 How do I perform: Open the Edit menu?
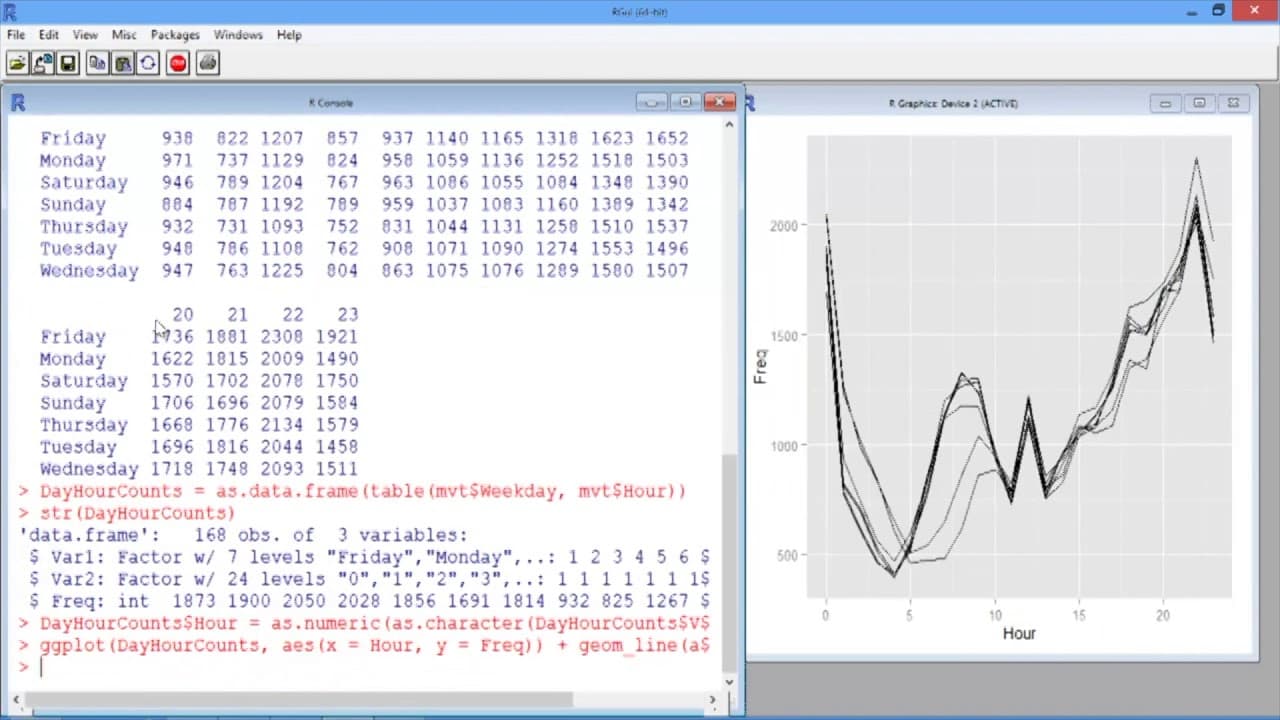pyautogui.click(x=49, y=35)
